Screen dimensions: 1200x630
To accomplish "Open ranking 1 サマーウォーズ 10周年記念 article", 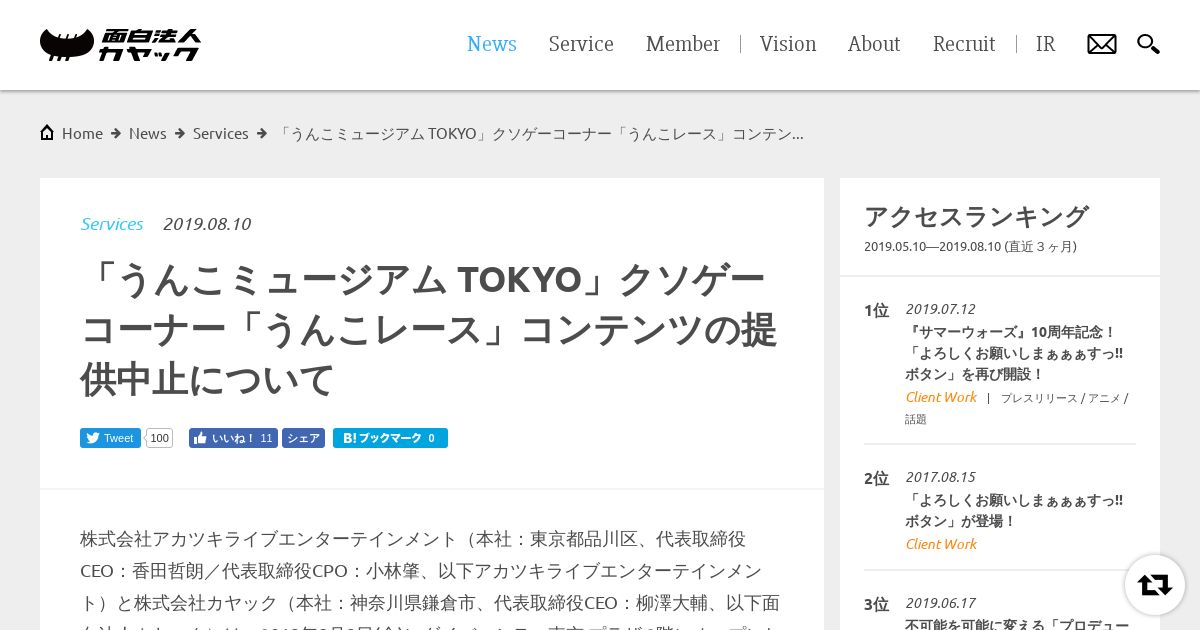I will click(x=1014, y=353).
